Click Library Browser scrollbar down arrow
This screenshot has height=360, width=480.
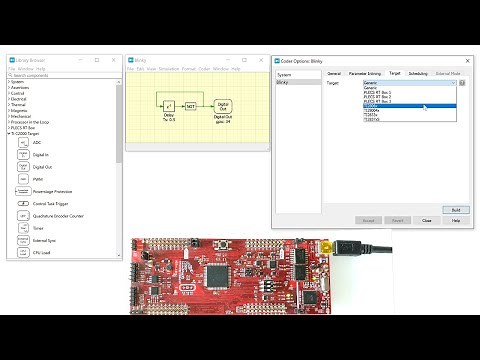click(x=119, y=255)
